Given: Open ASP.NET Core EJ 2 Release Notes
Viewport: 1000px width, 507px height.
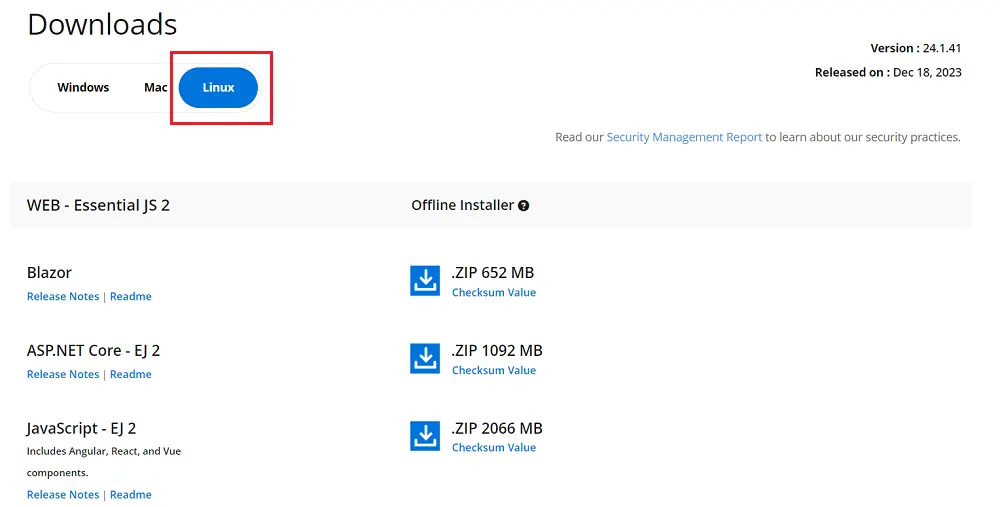Looking at the screenshot, I should pyautogui.click(x=63, y=374).
